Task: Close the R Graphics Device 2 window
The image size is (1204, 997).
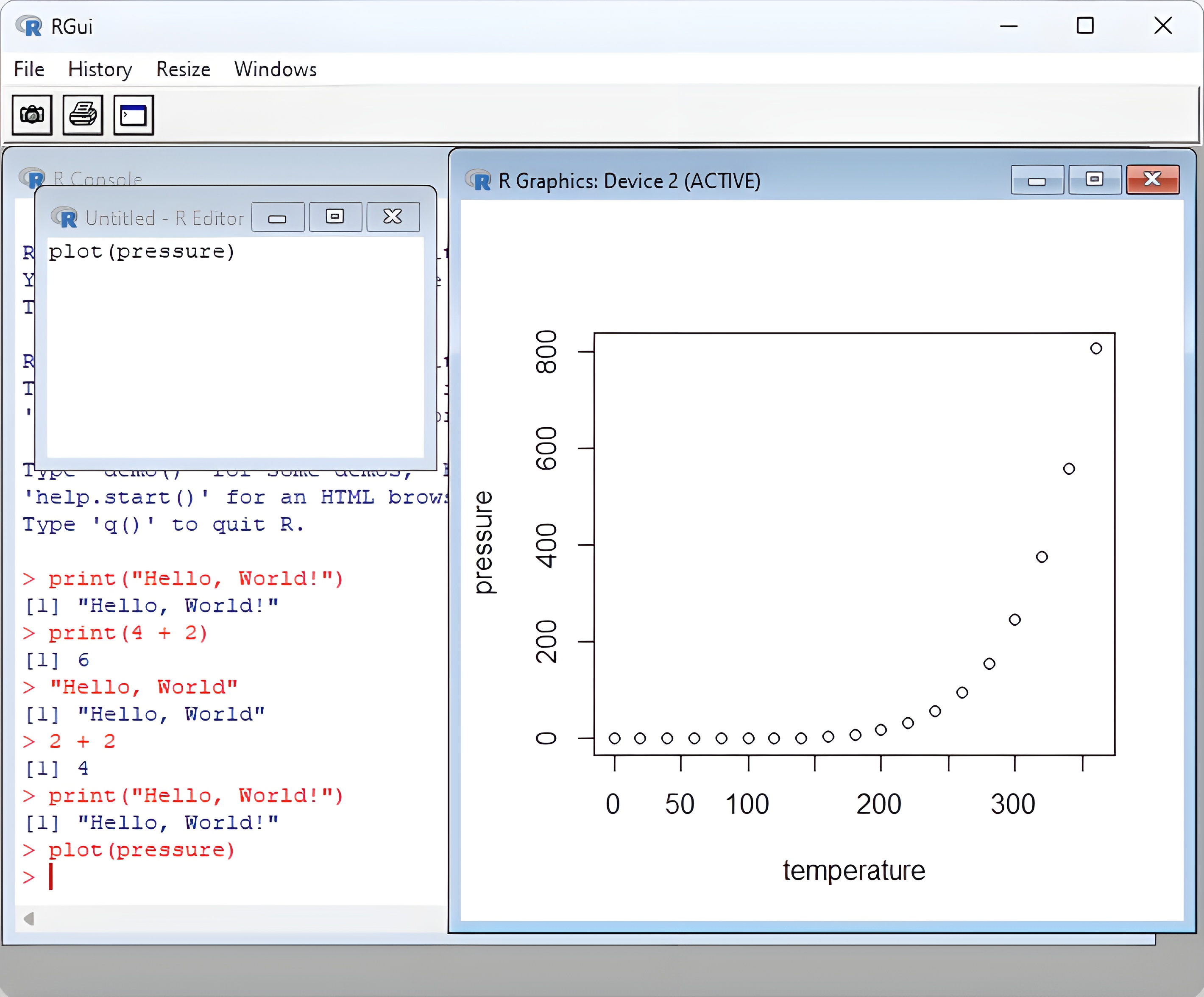Action: (1152, 180)
